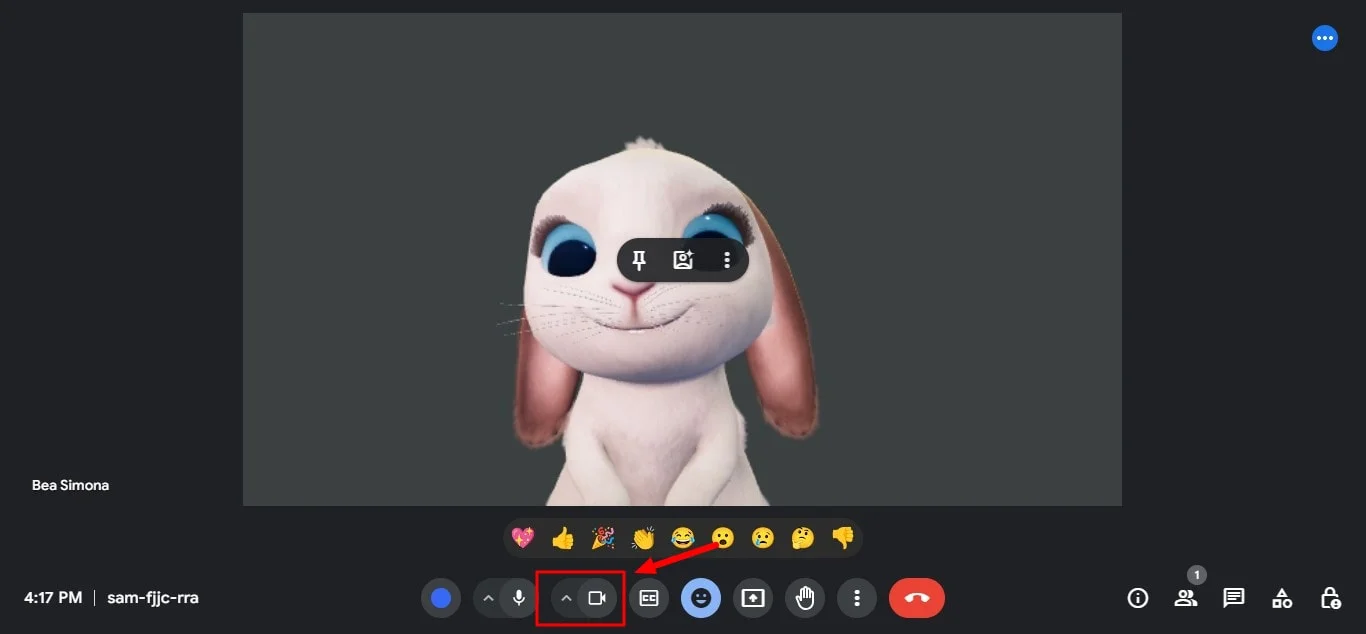Viewport: 1366px width, 634px height.
Task: Open more options menu in bottom bar
Action: (857, 599)
